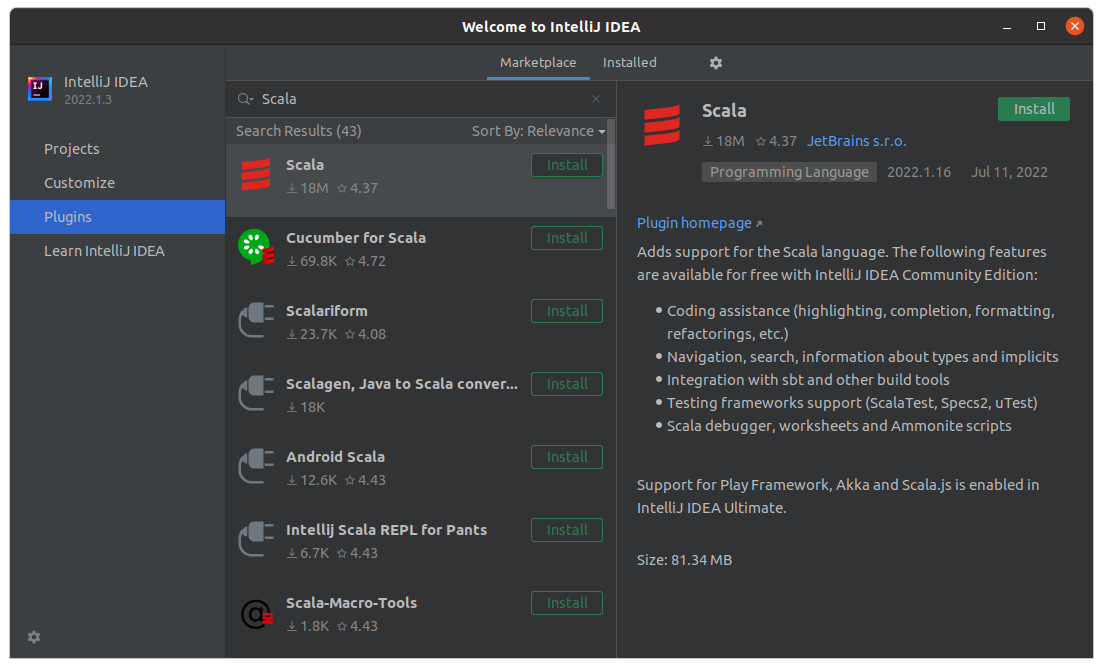1103x668 pixels.
Task: Click the plugin results list scrollbar
Action: pos(611,165)
